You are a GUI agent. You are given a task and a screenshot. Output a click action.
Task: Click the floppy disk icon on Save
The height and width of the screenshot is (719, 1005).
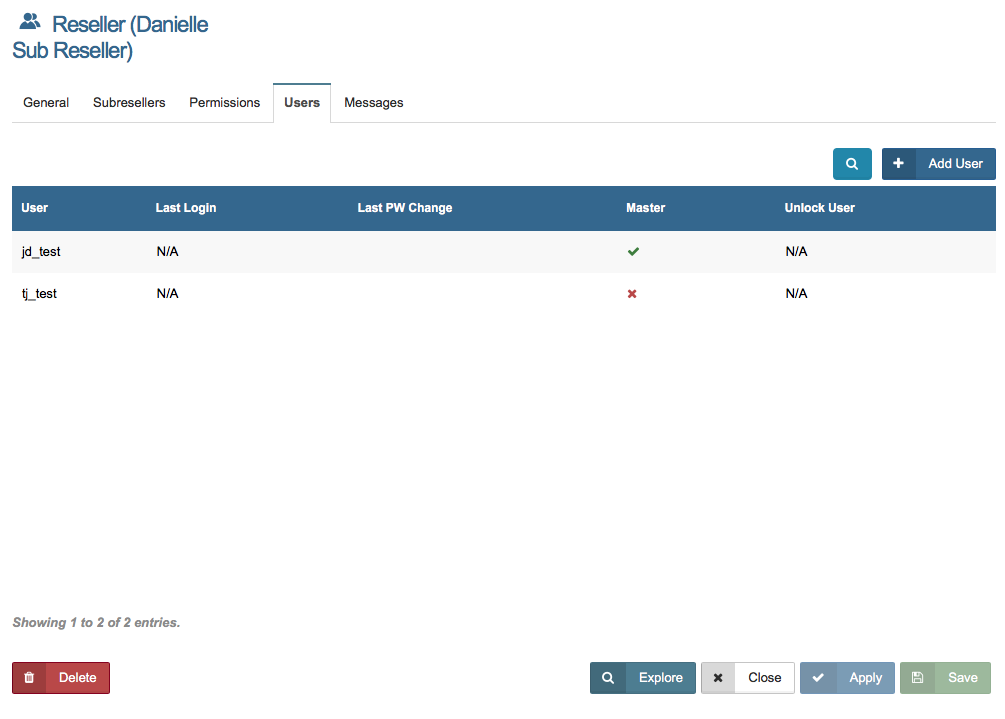coord(918,678)
